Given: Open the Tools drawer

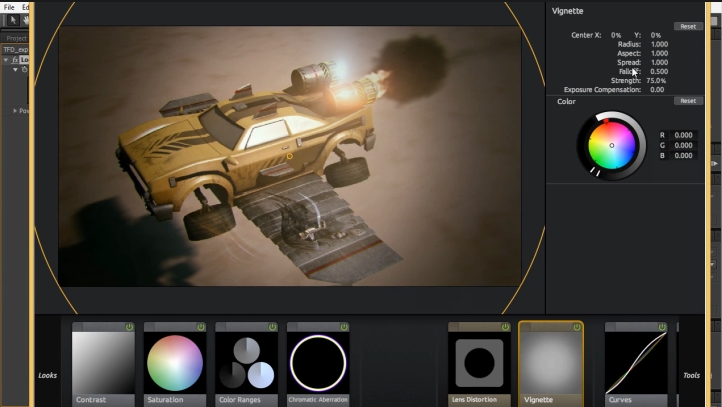Looking at the screenshot, I should 691,375.
